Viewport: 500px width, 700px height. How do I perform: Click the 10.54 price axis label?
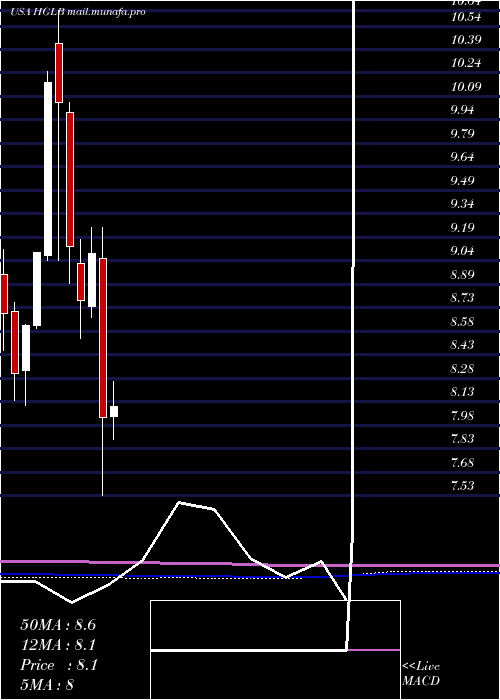[466, 17]
